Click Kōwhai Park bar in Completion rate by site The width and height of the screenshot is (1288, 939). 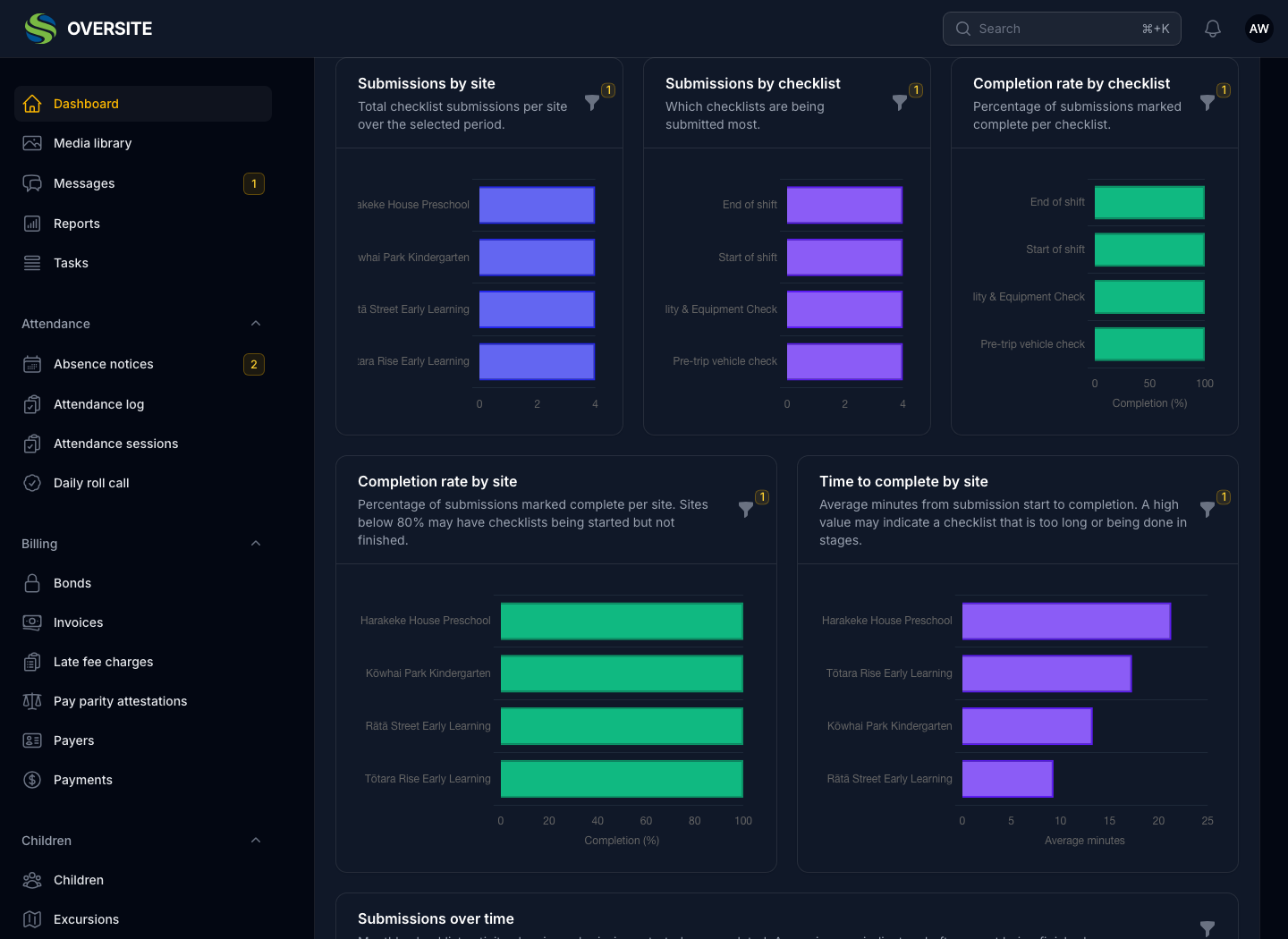coord(622,673)
